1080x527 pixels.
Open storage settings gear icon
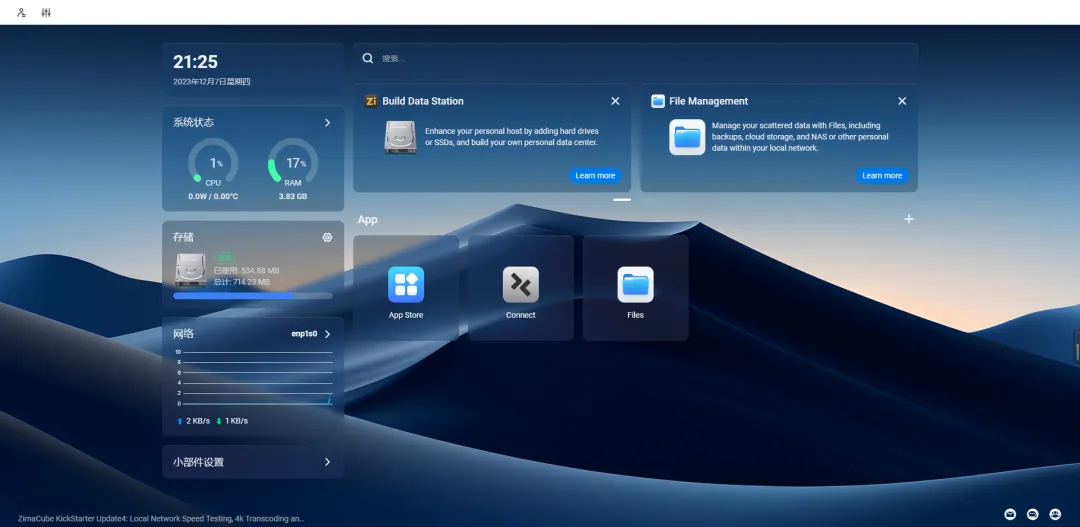coord(327,238)
